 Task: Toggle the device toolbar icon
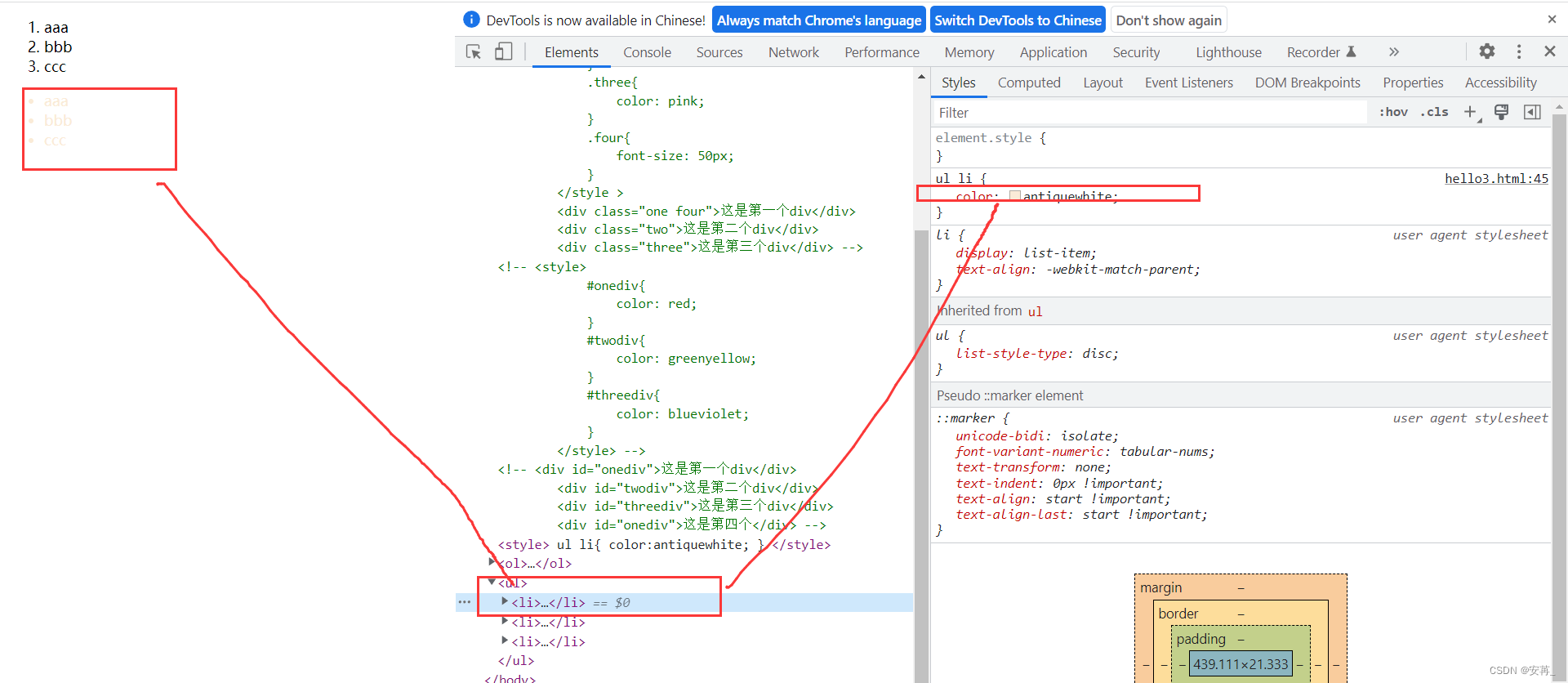503,51
